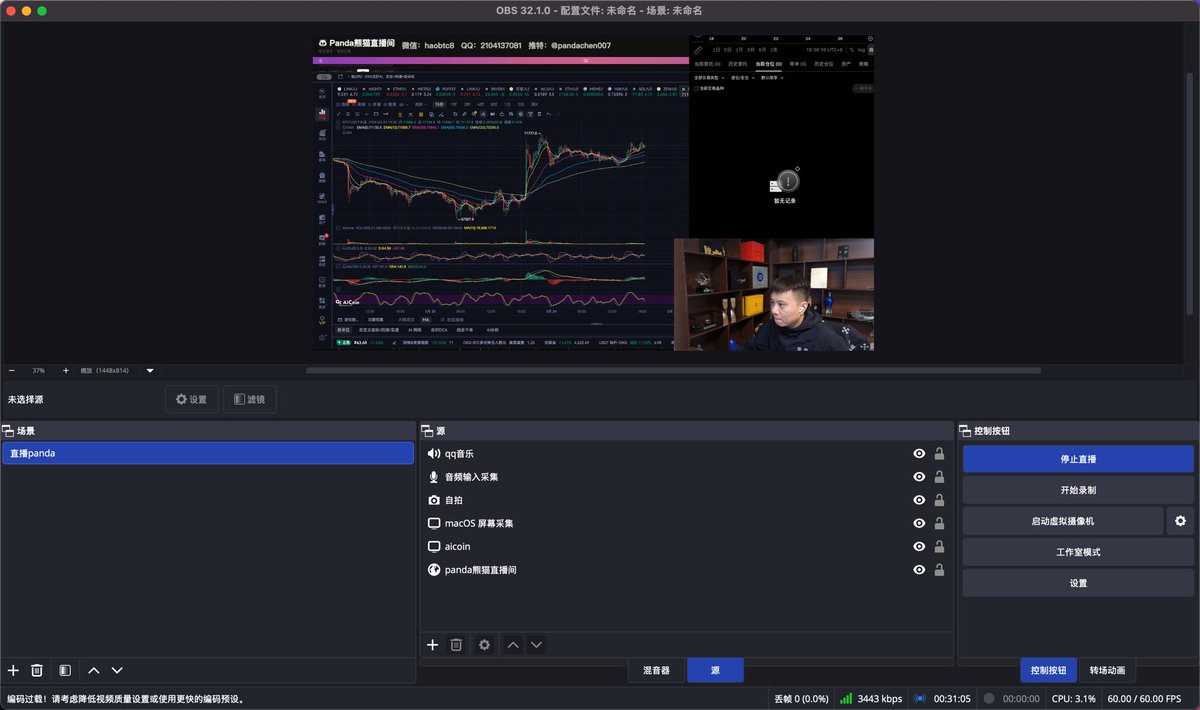This screenshot has height=710, width=1200.
Task: Toggle visibility of macOS 屏幕采集
Action: pos(919,523)
